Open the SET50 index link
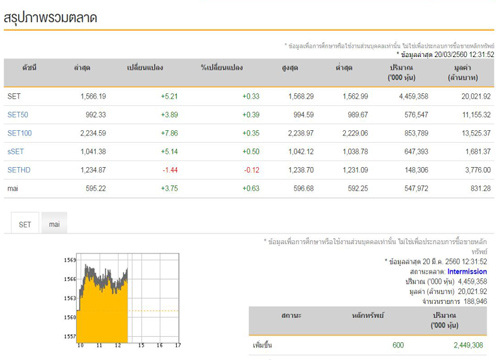The image size is (500, 360). pos(18,115)
